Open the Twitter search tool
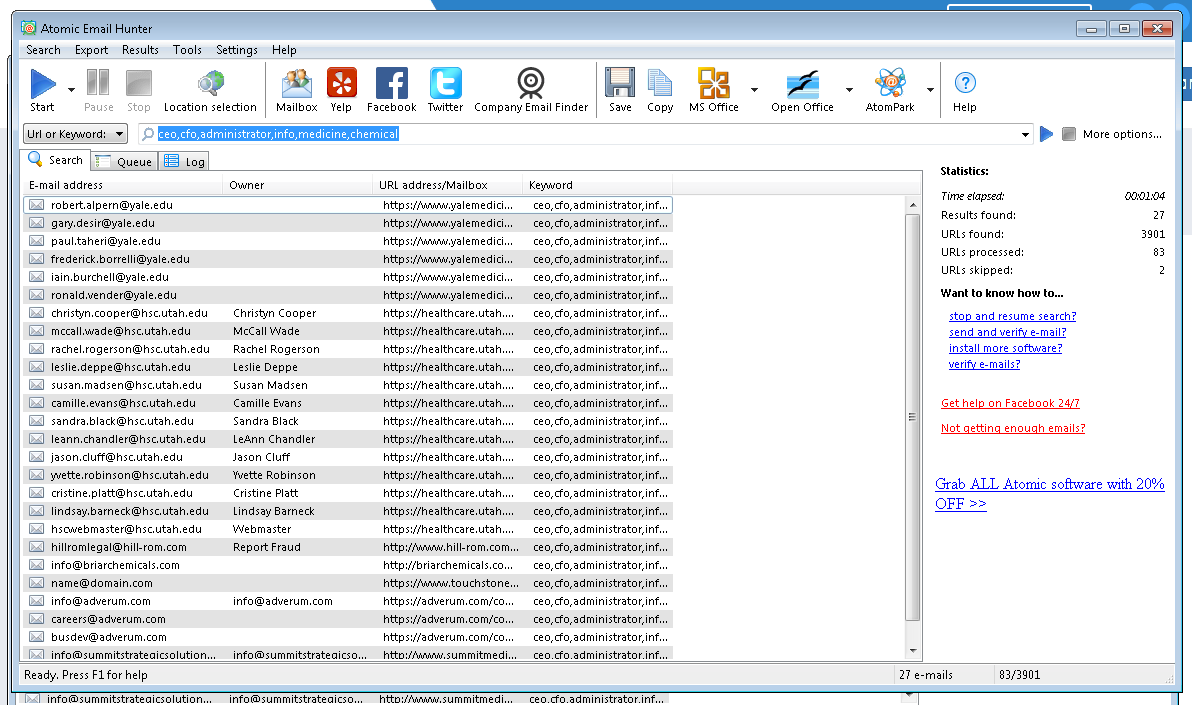 445,90
